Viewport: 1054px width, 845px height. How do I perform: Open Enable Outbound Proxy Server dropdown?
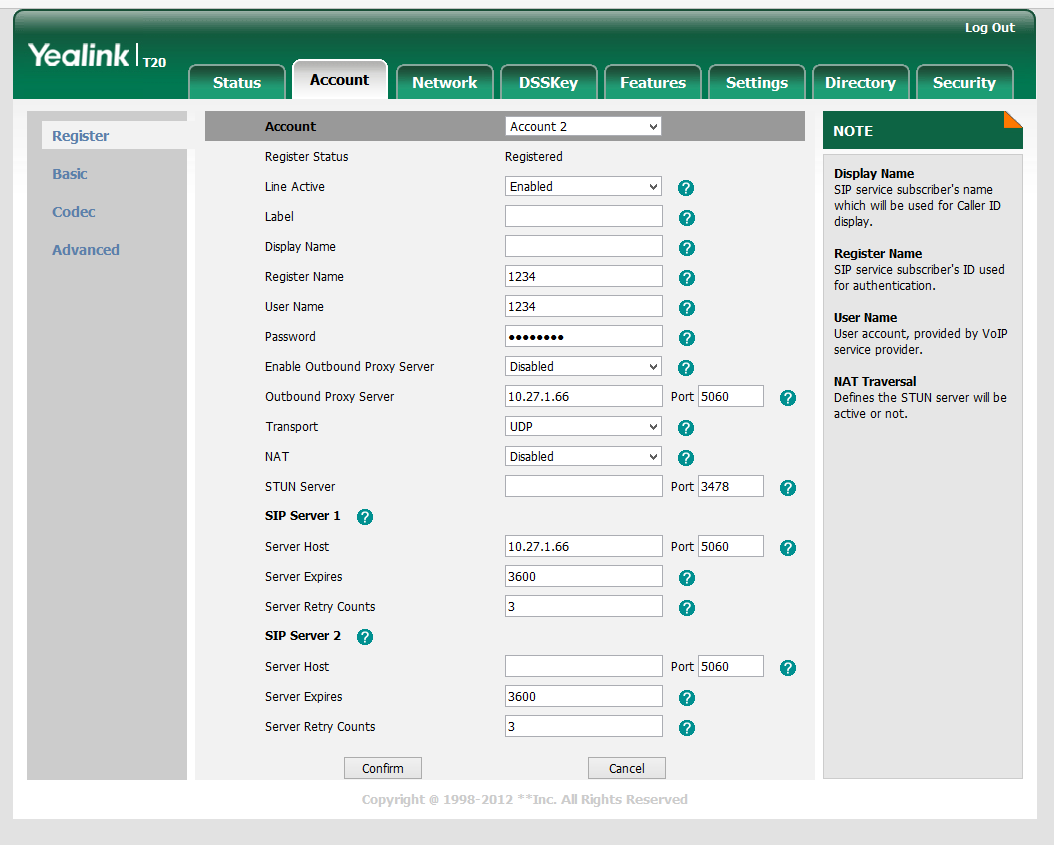(583, 367)
